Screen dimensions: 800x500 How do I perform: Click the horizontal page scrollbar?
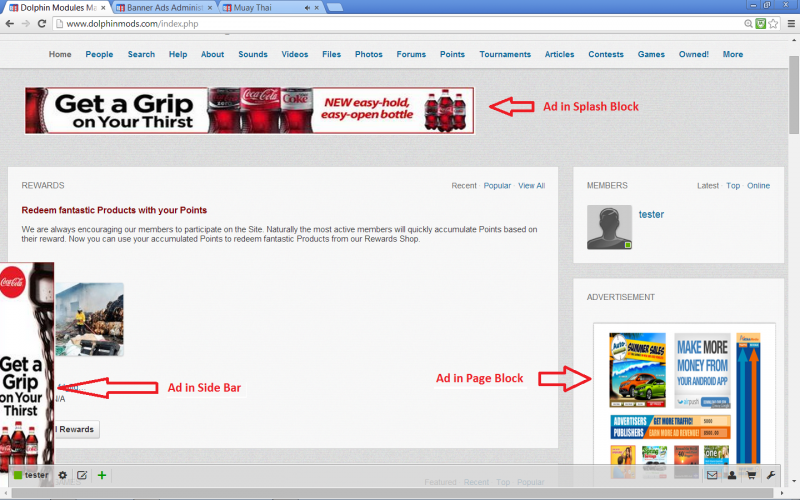tap(393, 493)
